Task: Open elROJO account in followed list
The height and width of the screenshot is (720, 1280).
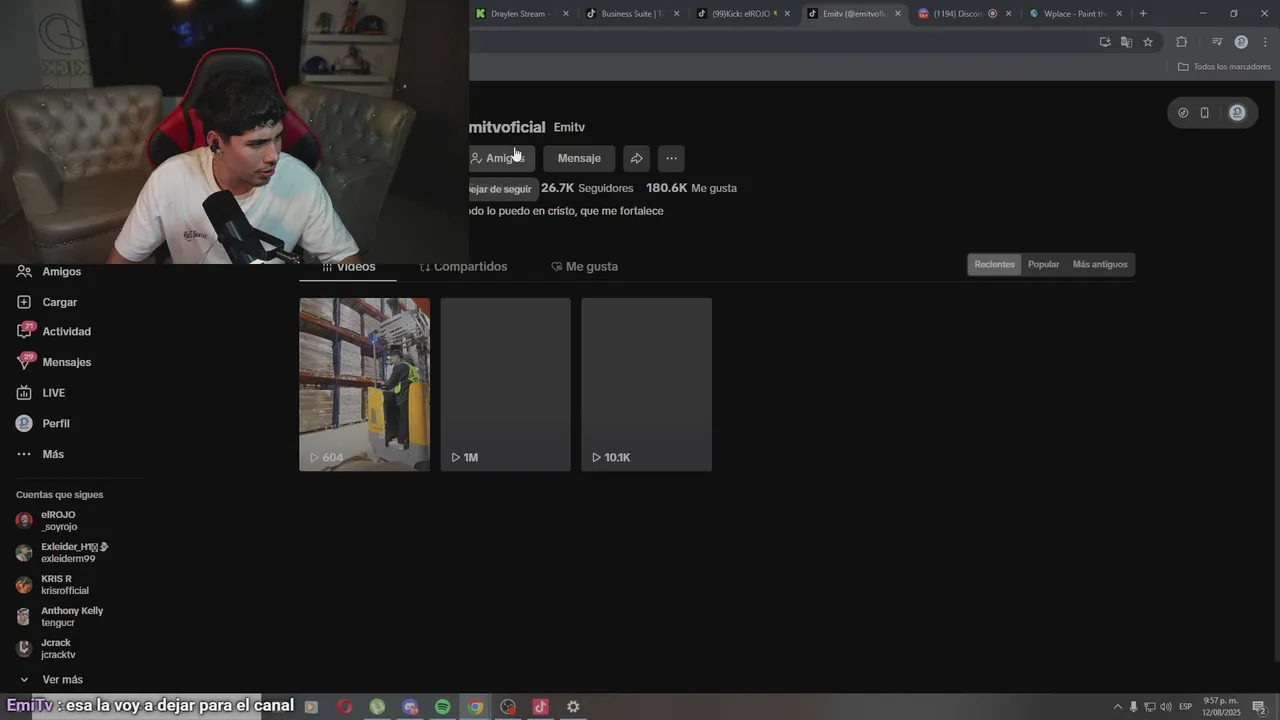Action: click(x=60, y=521)
